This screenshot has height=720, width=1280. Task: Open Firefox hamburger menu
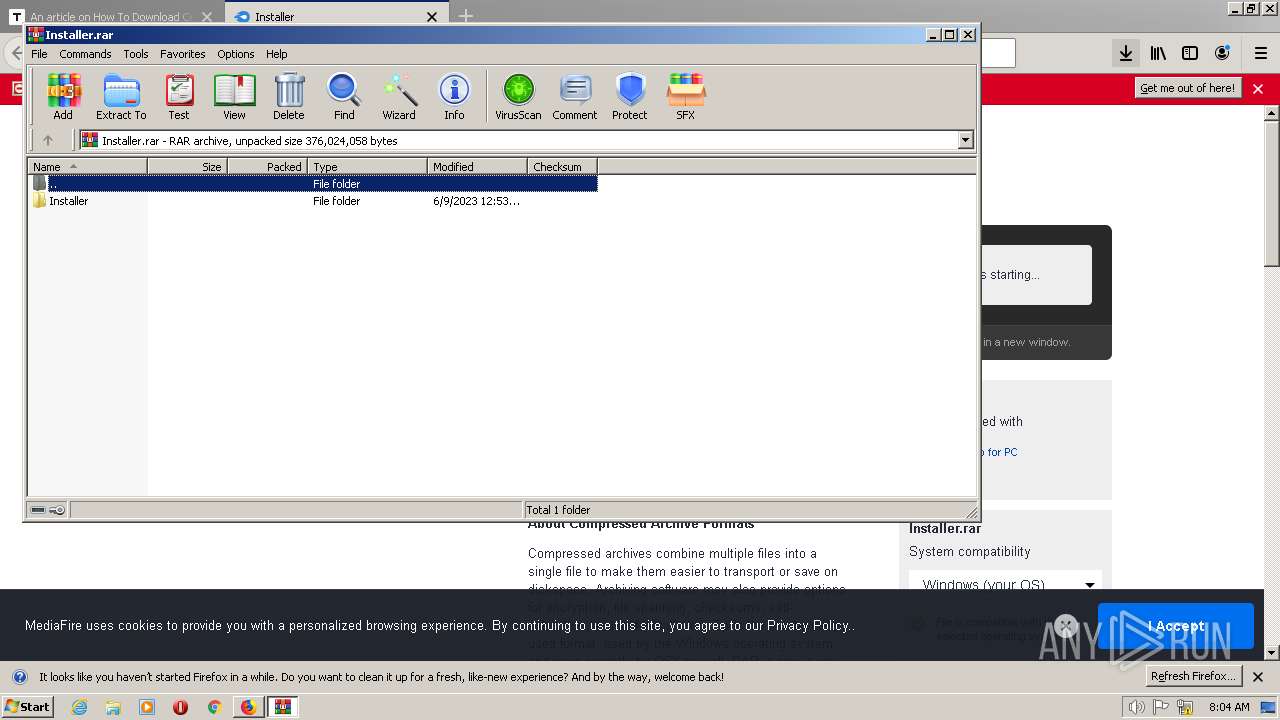tap(1260, 53)
